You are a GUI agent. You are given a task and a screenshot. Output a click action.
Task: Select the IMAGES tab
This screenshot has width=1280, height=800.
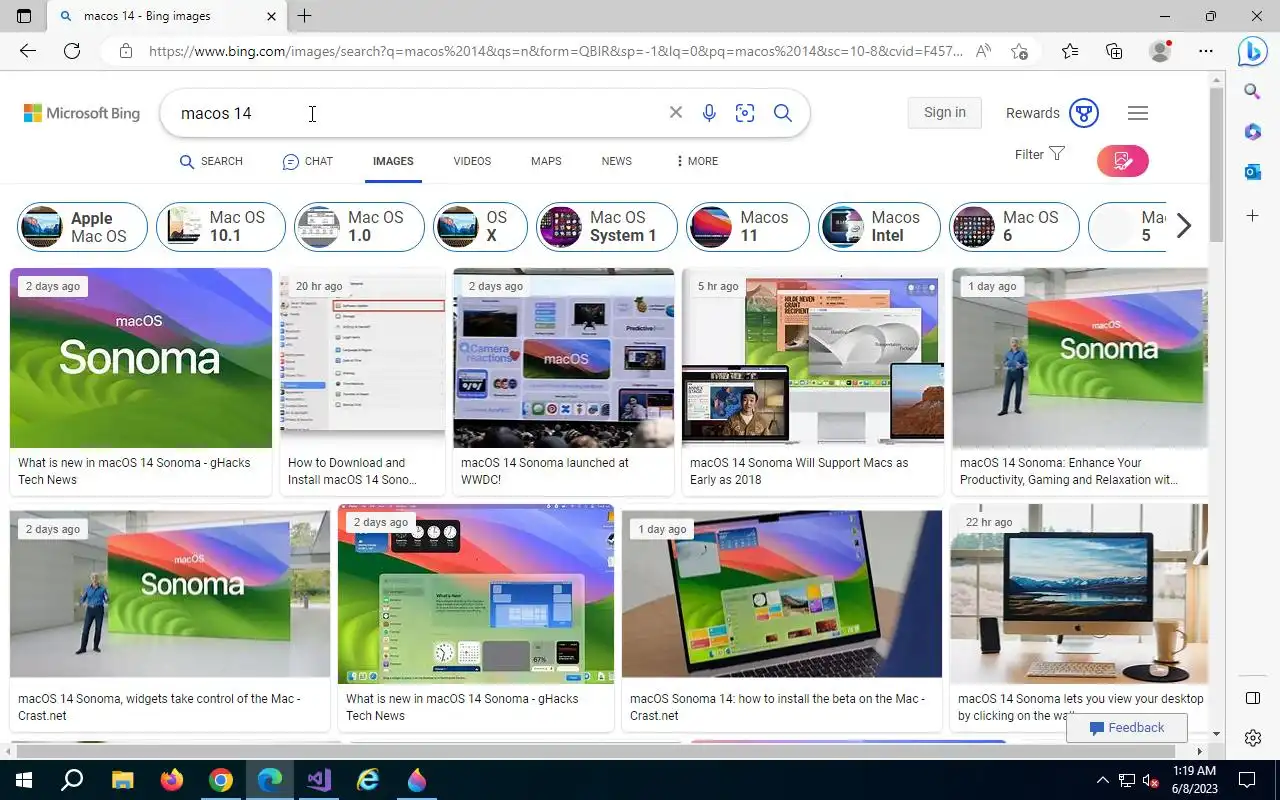[x=393, y=161]
